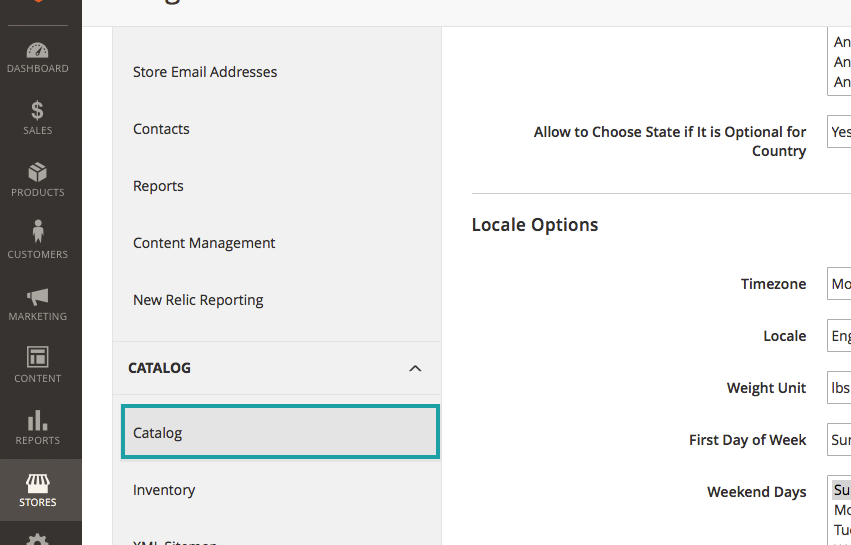Open the First Day of Week dropdown
The width and height of the screenshot is (851, 545).
pos(839,440)
